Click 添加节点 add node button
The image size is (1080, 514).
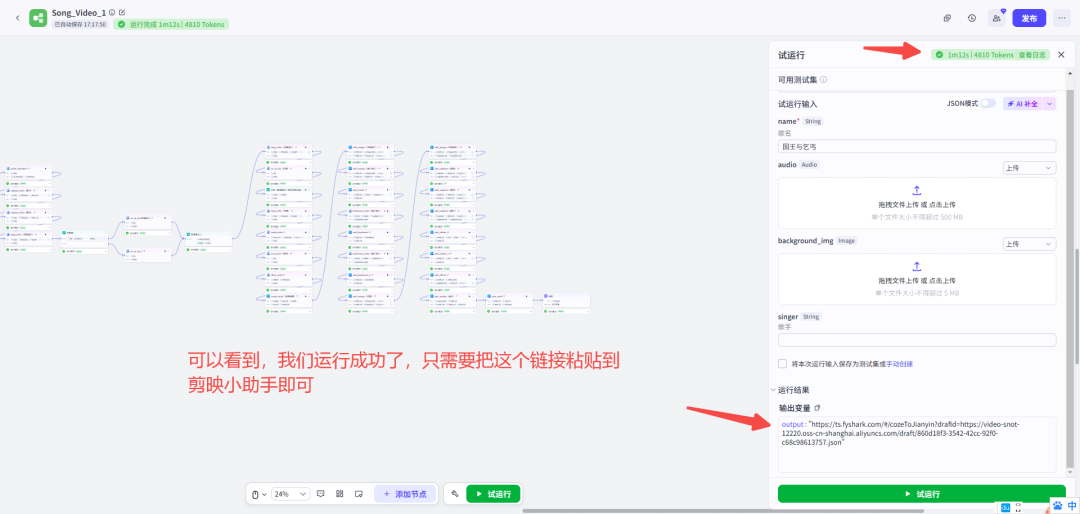405,494
